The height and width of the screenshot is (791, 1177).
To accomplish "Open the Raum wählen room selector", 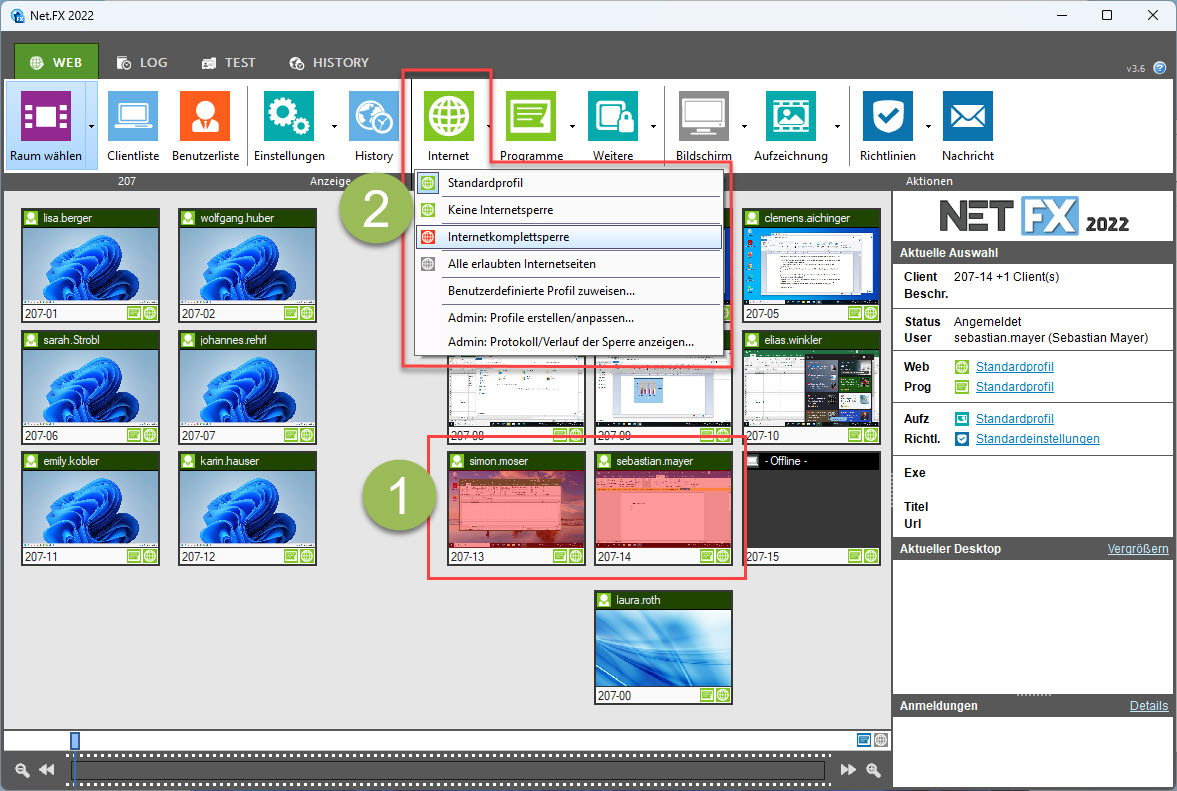I will tap(45, 125).
